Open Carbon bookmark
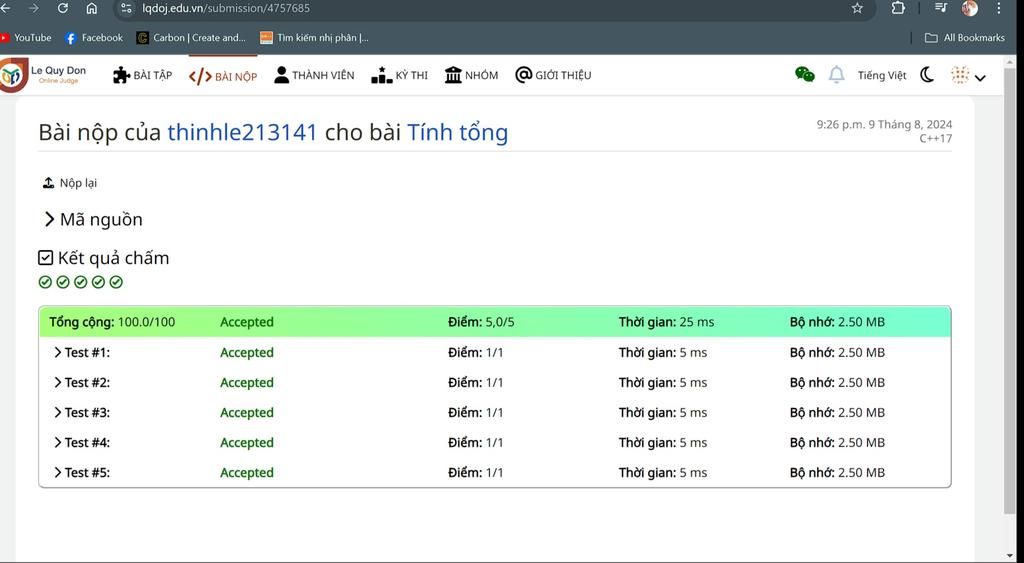The image size is (1024, 563). [x=191, y=38]
